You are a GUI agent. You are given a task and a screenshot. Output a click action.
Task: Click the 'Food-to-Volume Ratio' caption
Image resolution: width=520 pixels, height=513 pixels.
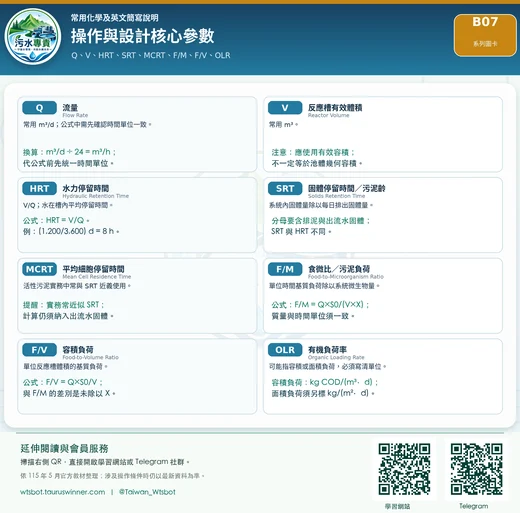[91, 357]
